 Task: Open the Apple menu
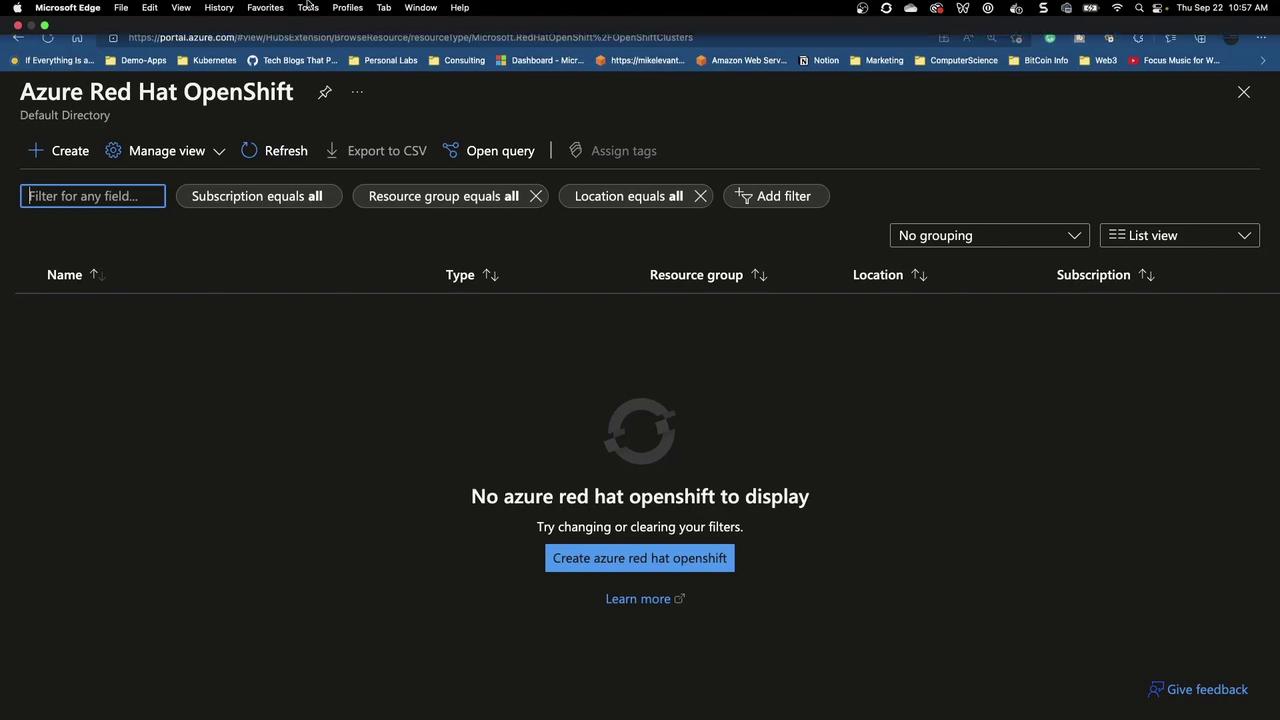click(x=17, y=8)
